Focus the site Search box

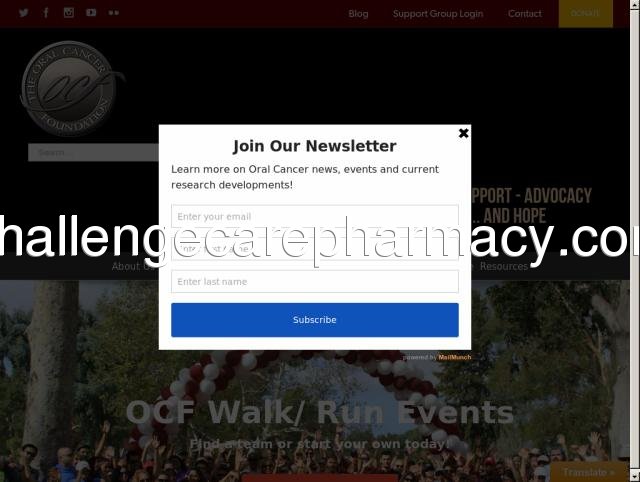click(x=93, y=153)
